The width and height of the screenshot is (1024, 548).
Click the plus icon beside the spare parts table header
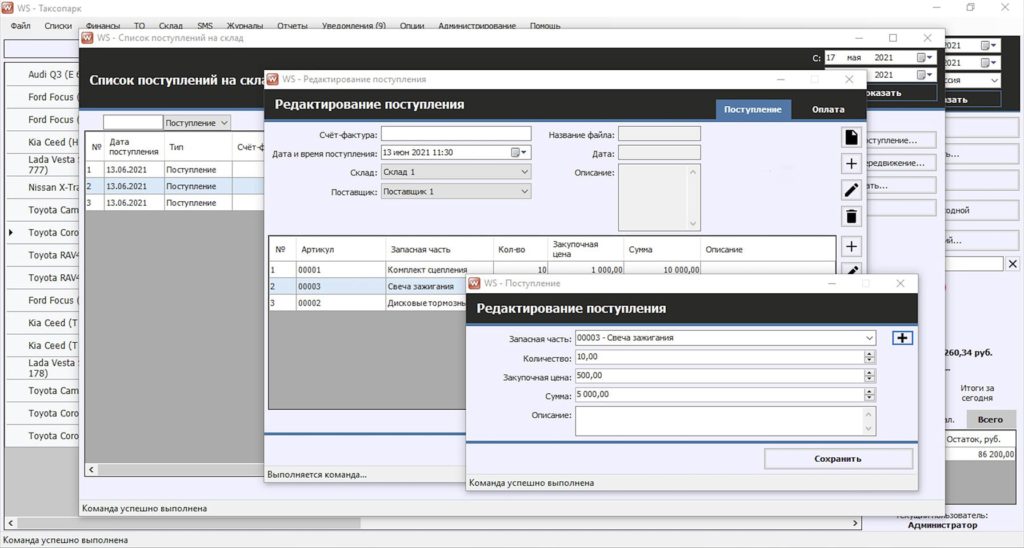point(851,246)
